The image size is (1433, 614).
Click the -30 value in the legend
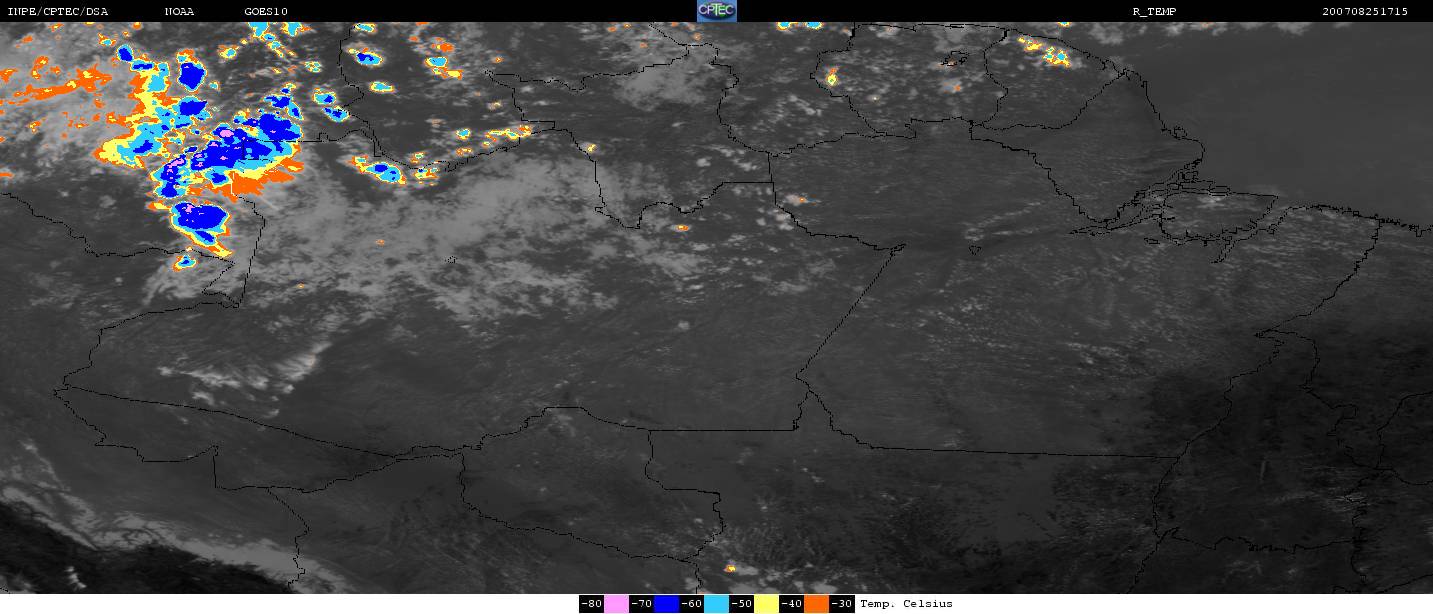[842, 604]
